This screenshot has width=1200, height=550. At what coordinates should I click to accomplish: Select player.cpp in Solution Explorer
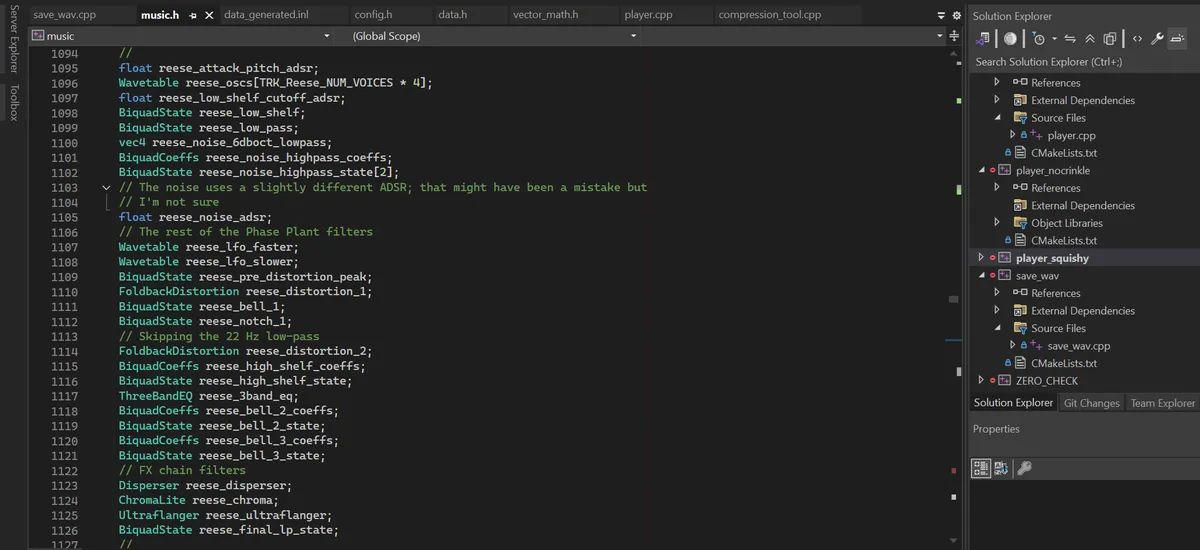pos(1071,135)
